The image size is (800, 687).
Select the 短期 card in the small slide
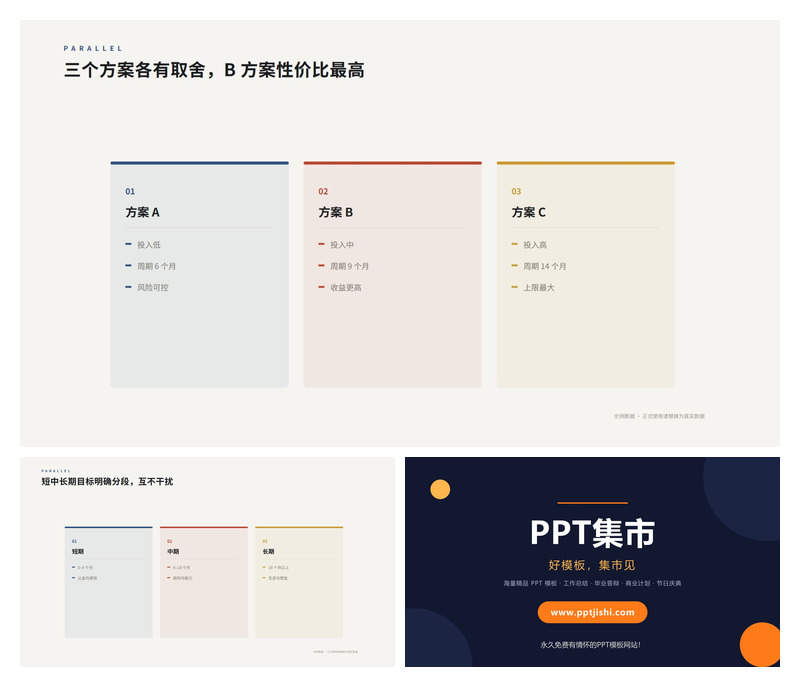click(x=109, y=582)
